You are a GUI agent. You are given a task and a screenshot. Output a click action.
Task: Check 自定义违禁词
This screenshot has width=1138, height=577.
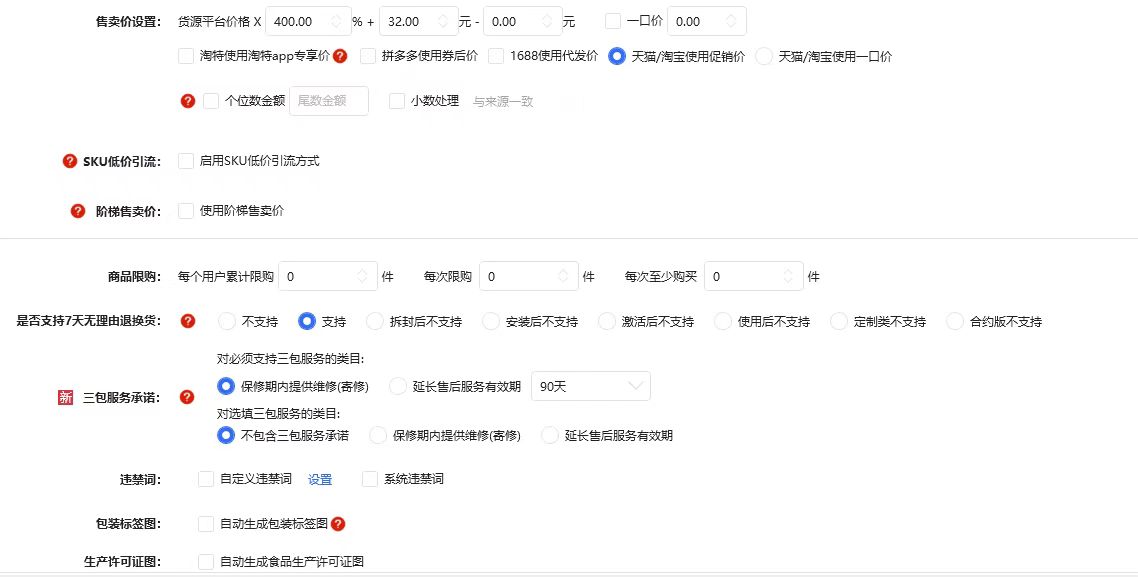pos(205,479)
